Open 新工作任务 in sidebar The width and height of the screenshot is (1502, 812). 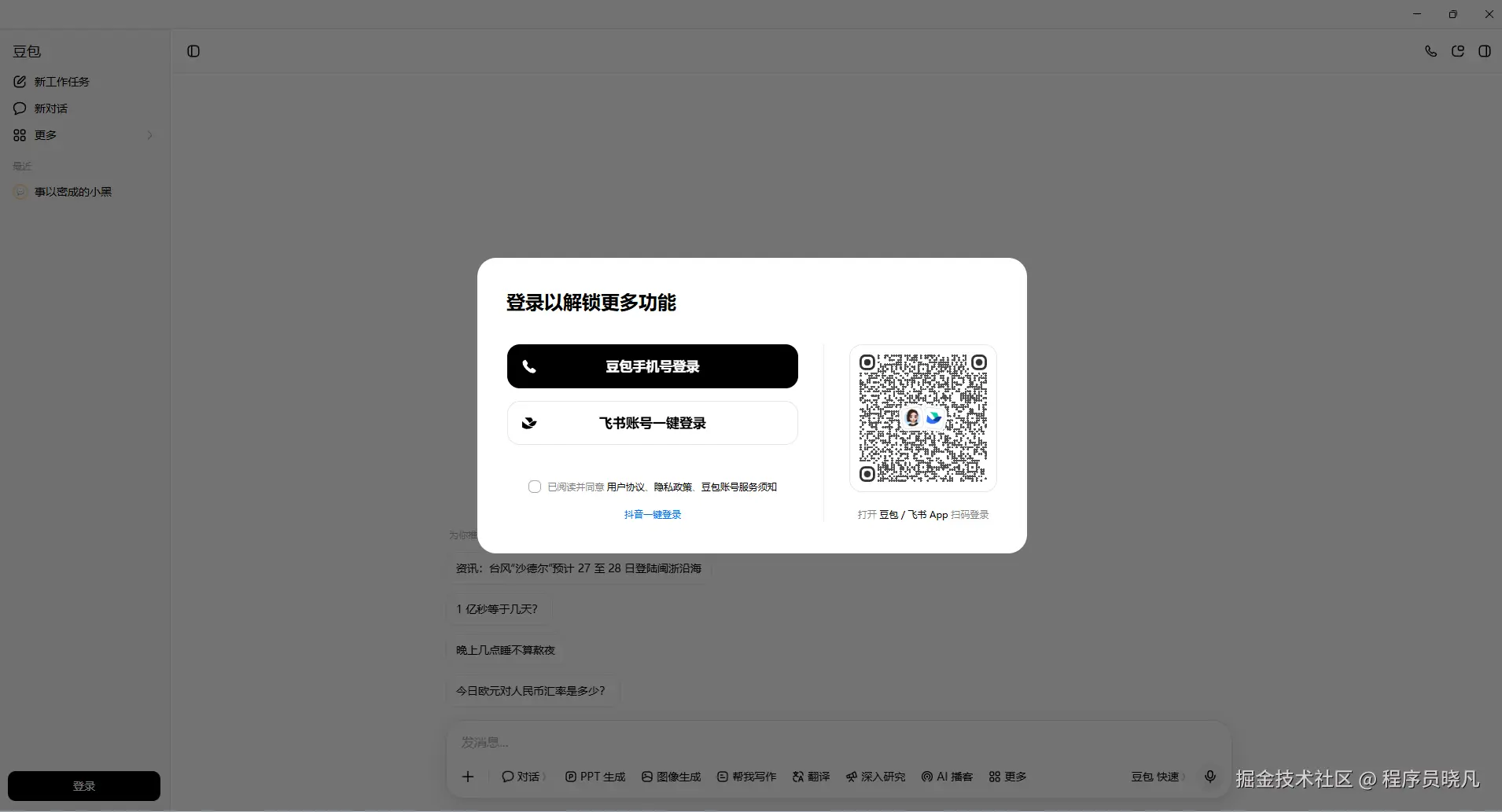click(84, 82)
